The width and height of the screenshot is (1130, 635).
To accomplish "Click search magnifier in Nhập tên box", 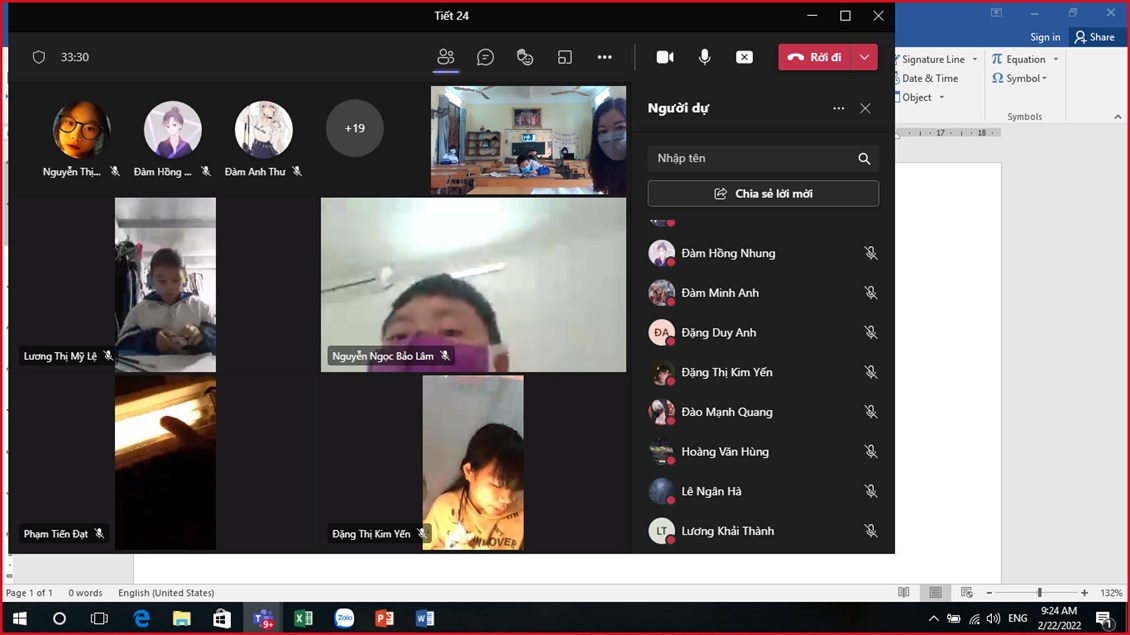I will coord(864,159).
